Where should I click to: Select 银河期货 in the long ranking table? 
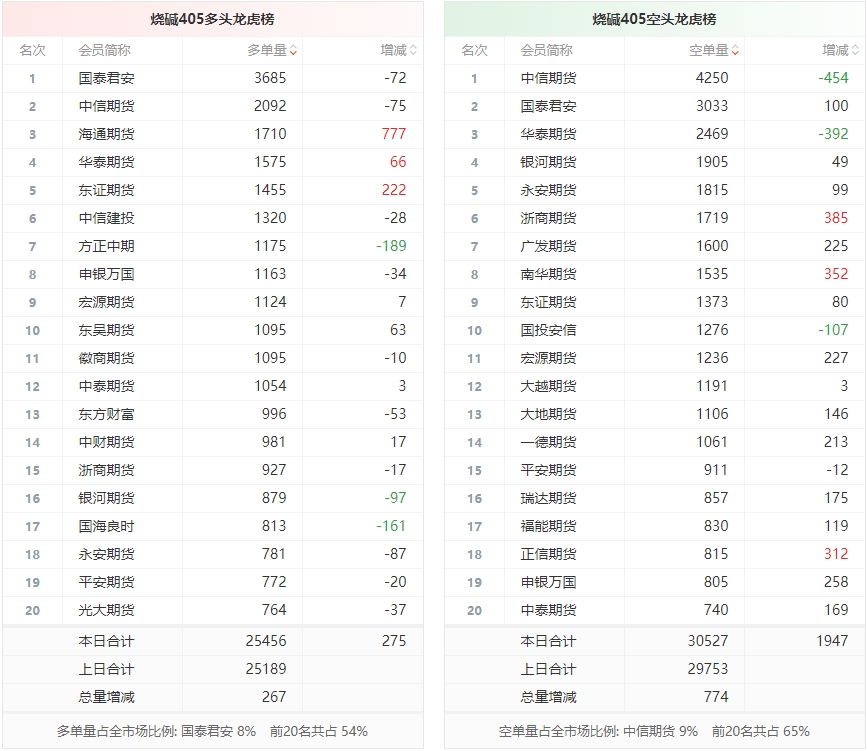(x=106, y=499)
